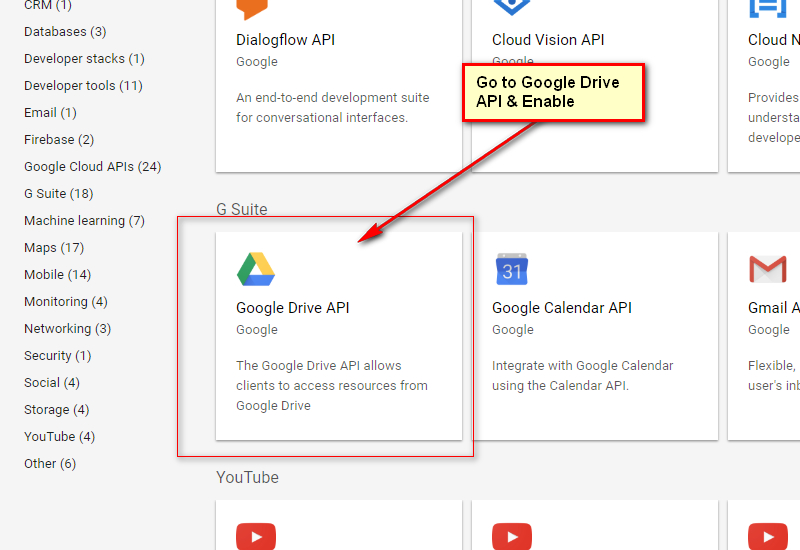Open the Google Calendar API title
This screenshot has width=800, height=550.
pos(562,308)
